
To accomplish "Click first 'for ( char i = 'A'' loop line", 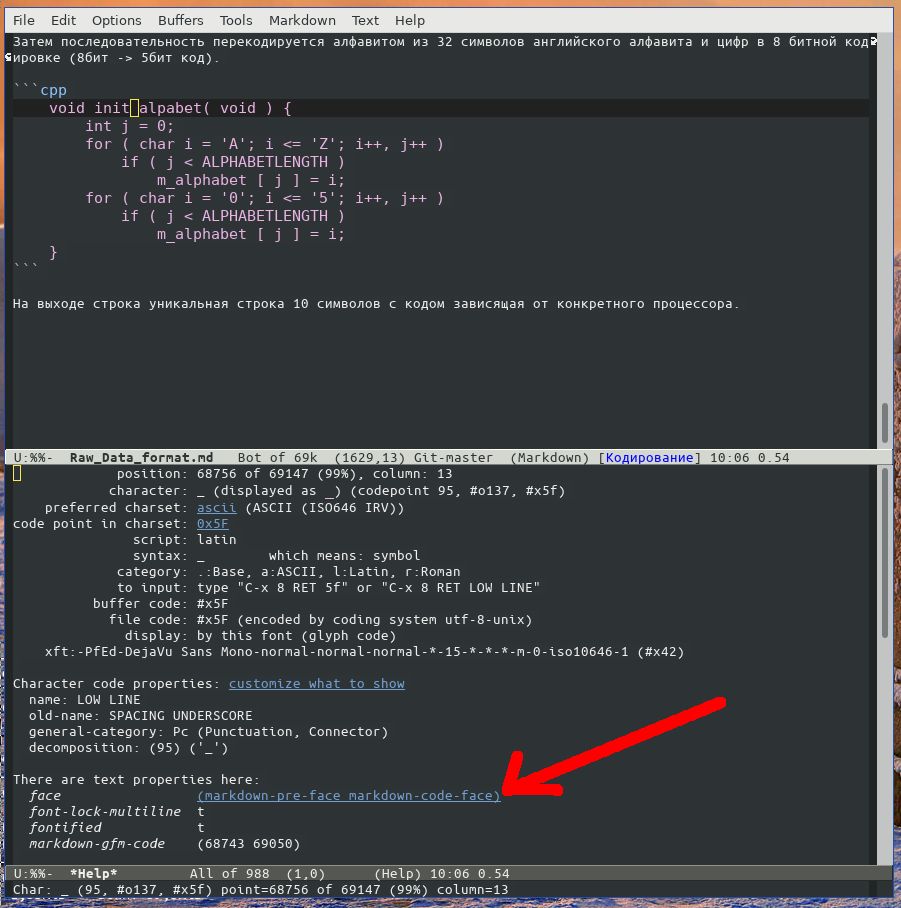I will coord(265,144).
